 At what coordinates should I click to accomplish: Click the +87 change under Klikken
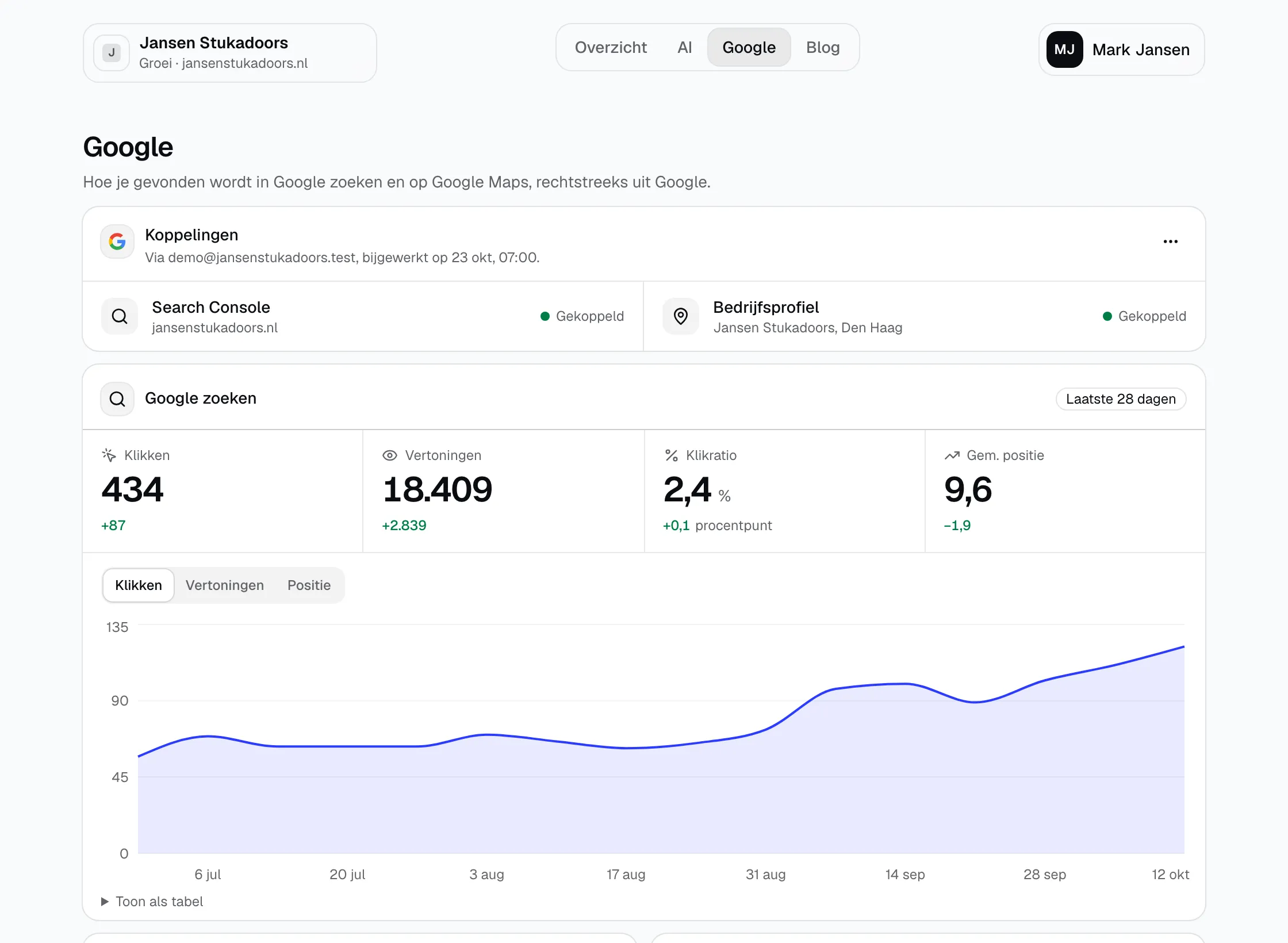[113, 526]
